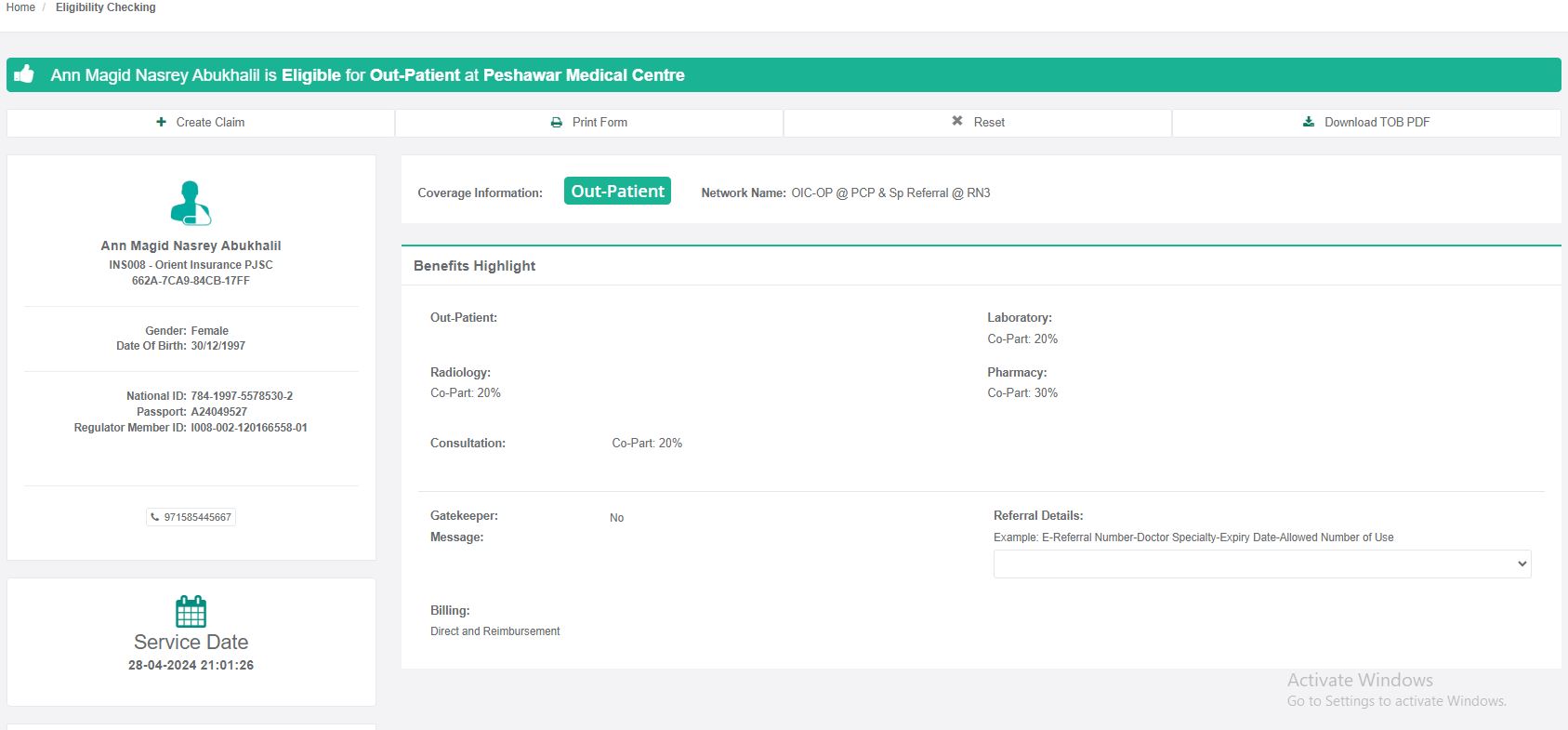This screenshot has width=1568, height=730.
Task: Click the green Out-Patient coverage badge
Action: [x=617, y=192]
